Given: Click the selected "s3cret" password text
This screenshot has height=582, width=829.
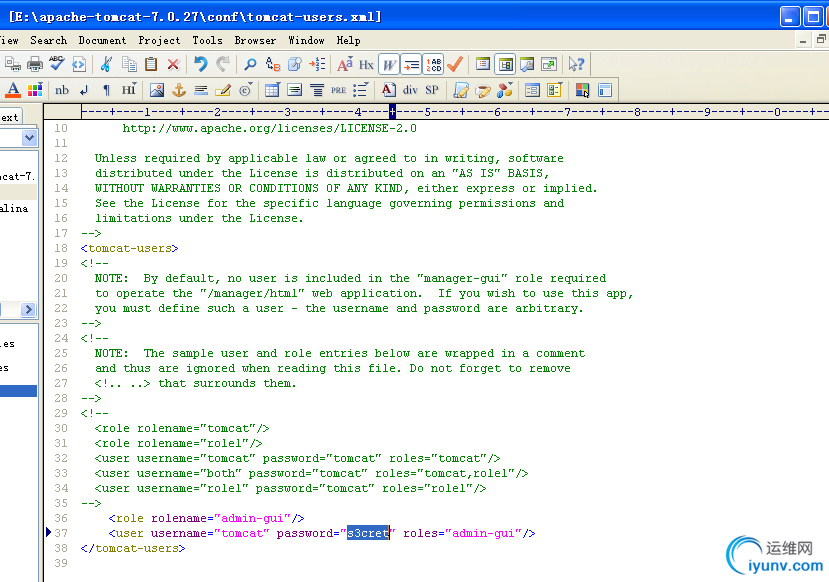Looking at the screenshot, I should pyautogui.click(x=368, y=533).
